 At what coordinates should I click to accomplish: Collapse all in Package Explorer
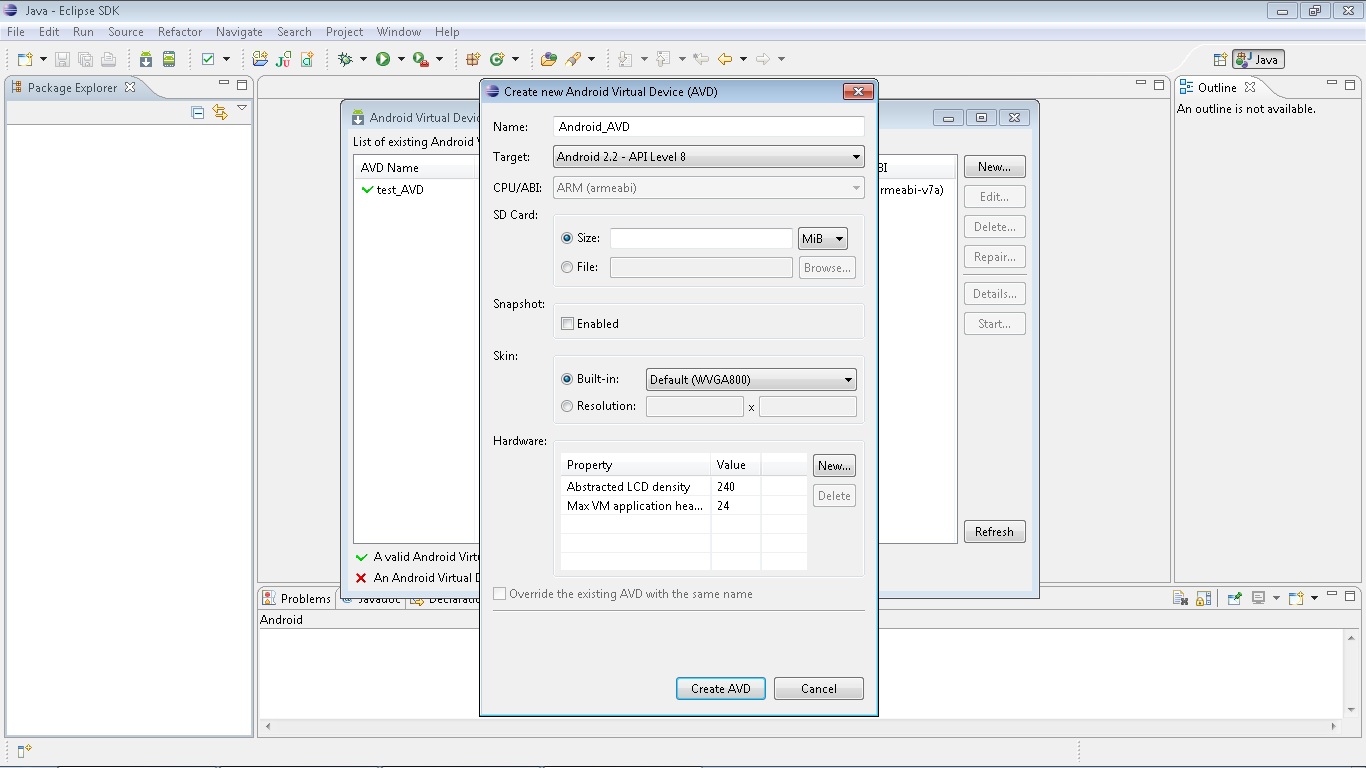(x=198, y=112)
